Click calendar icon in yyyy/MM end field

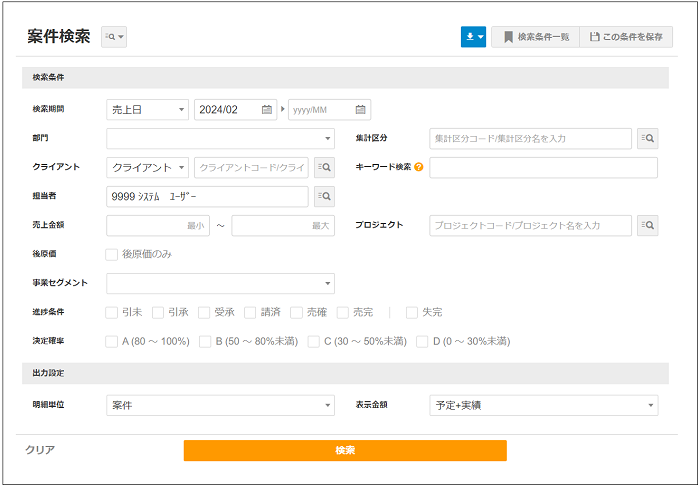tap(360, 109)
